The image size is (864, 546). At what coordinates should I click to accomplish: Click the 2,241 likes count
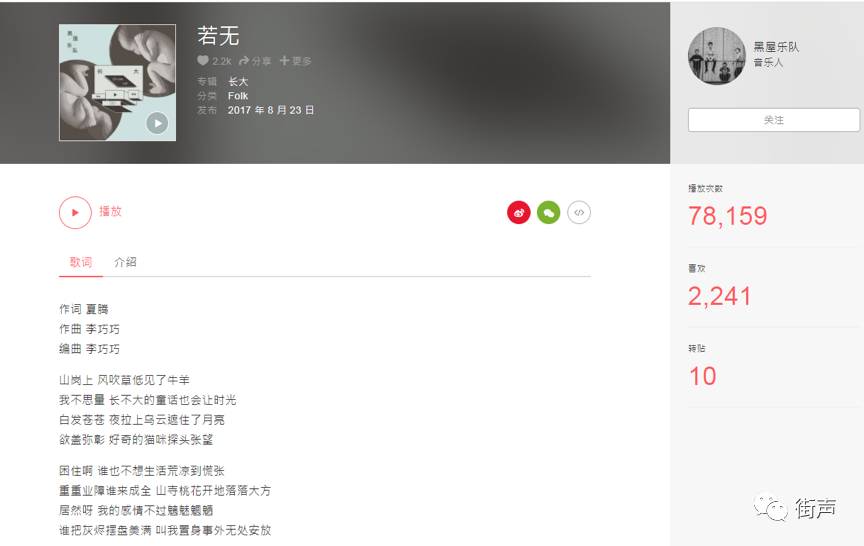720,296
